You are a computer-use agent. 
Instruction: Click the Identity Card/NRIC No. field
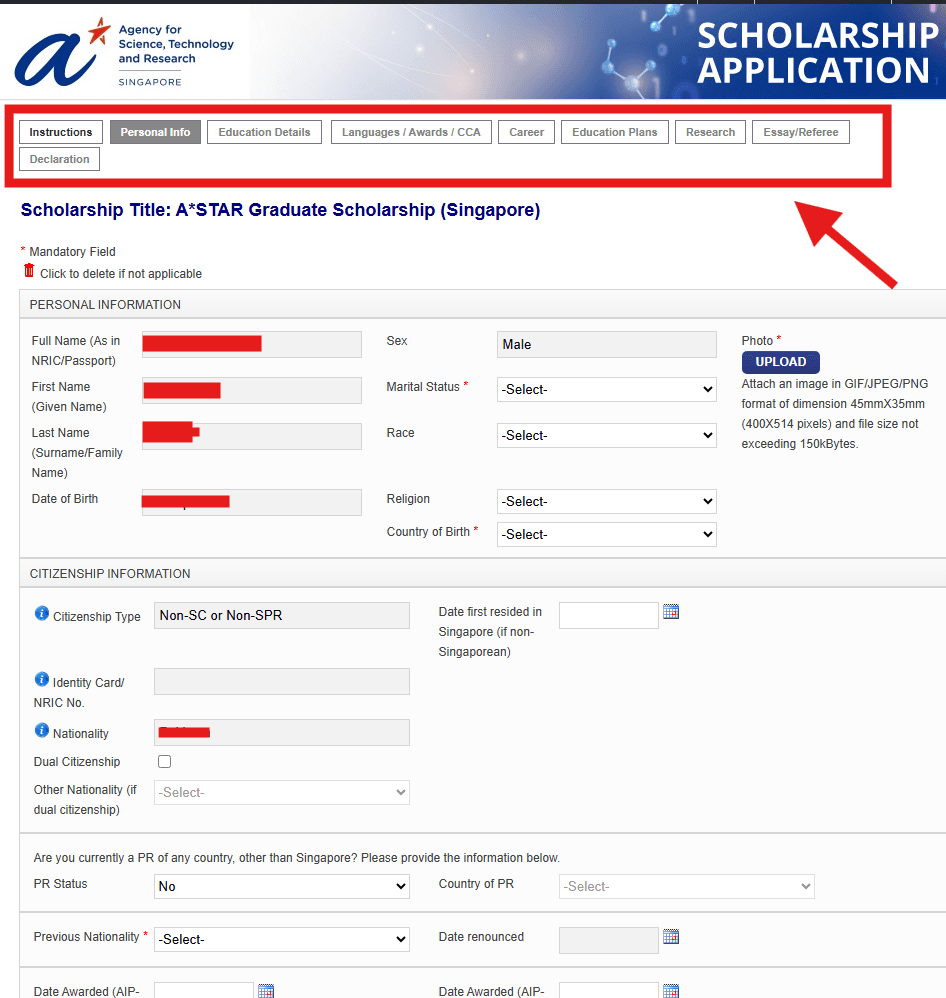(281, 682)
